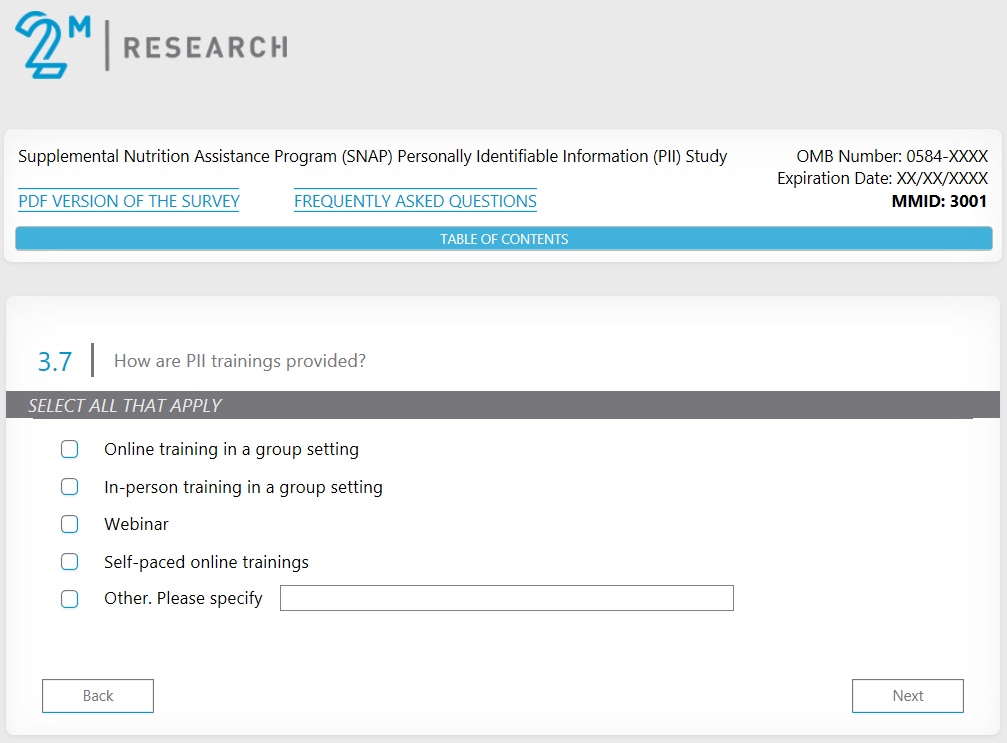Open the PDF version of the survey
This screenshot has height=743, width=1007.
(129, 201)
